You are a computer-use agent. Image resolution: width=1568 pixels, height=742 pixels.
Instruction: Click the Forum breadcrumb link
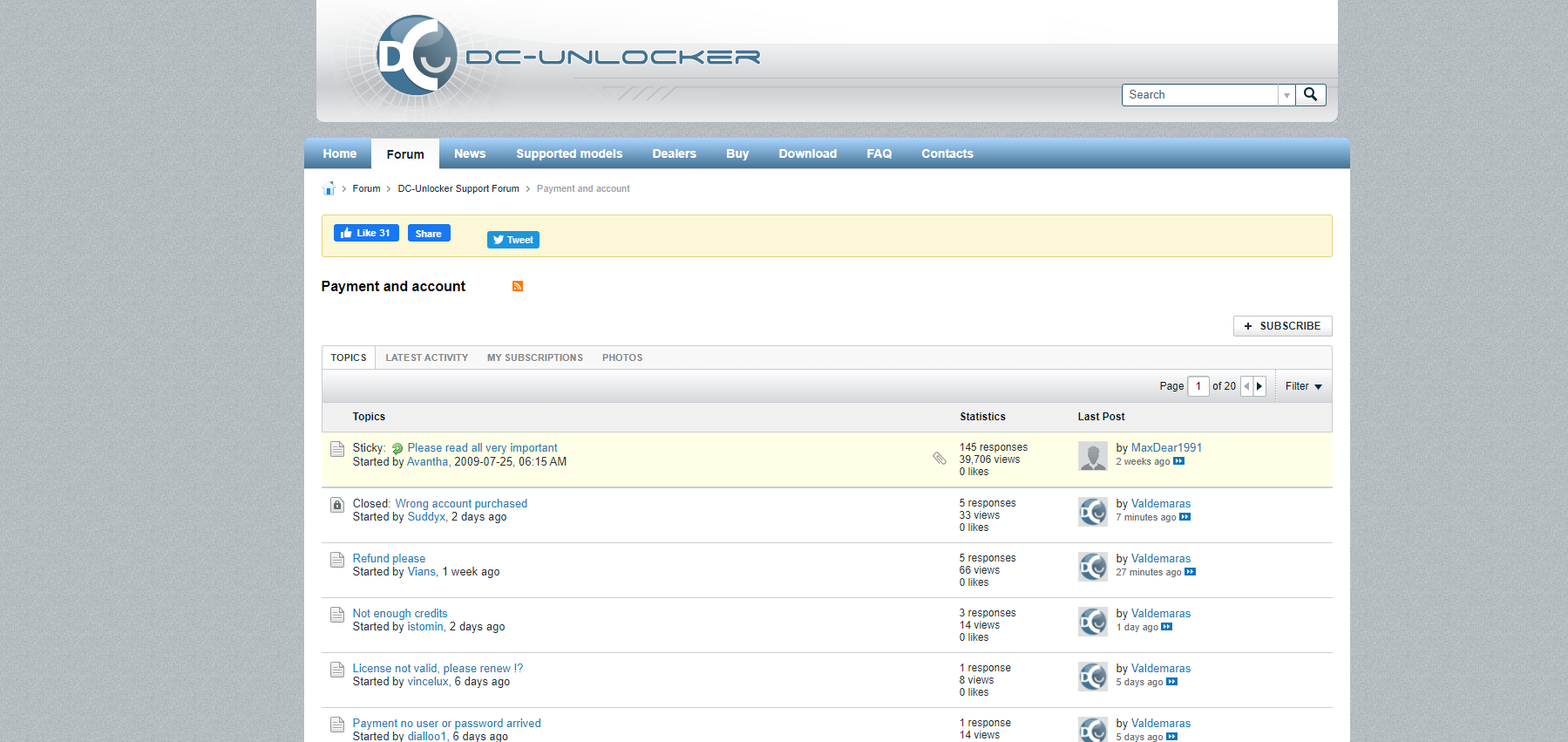tap(366, 188)
